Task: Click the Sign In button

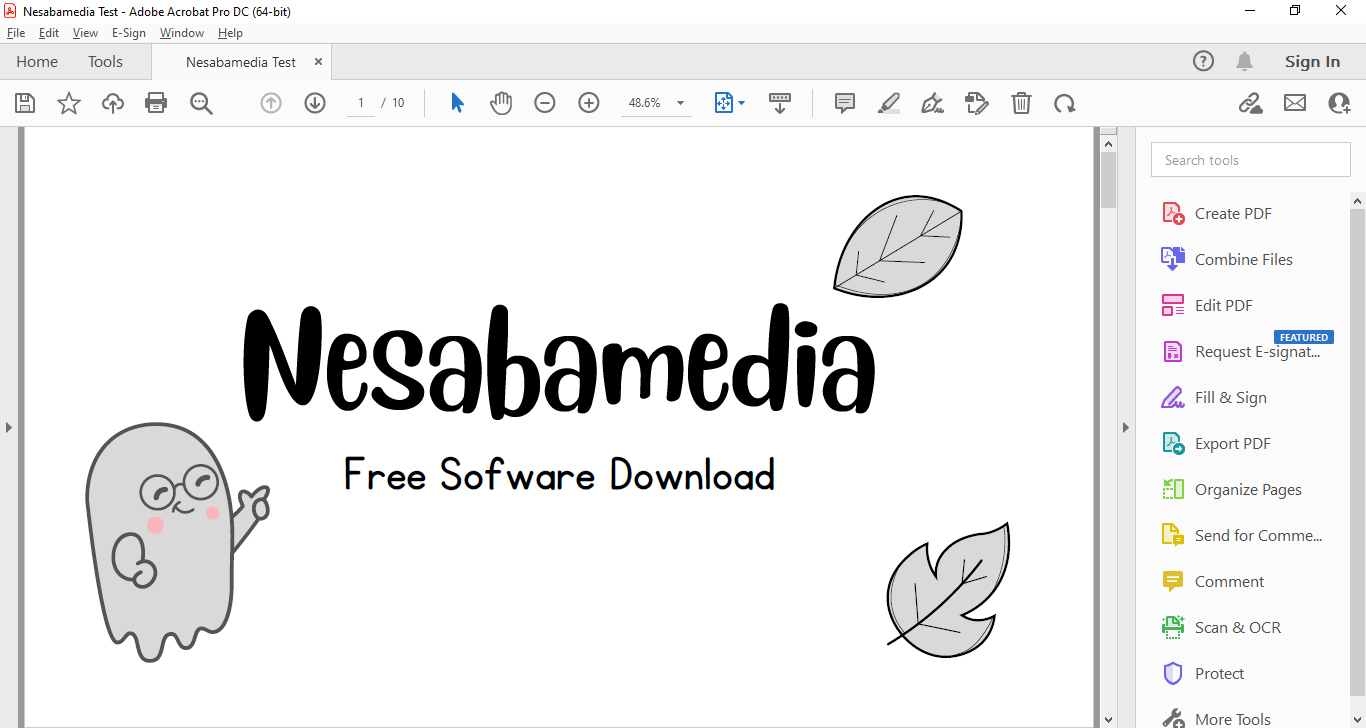Action: point(1312,62)
